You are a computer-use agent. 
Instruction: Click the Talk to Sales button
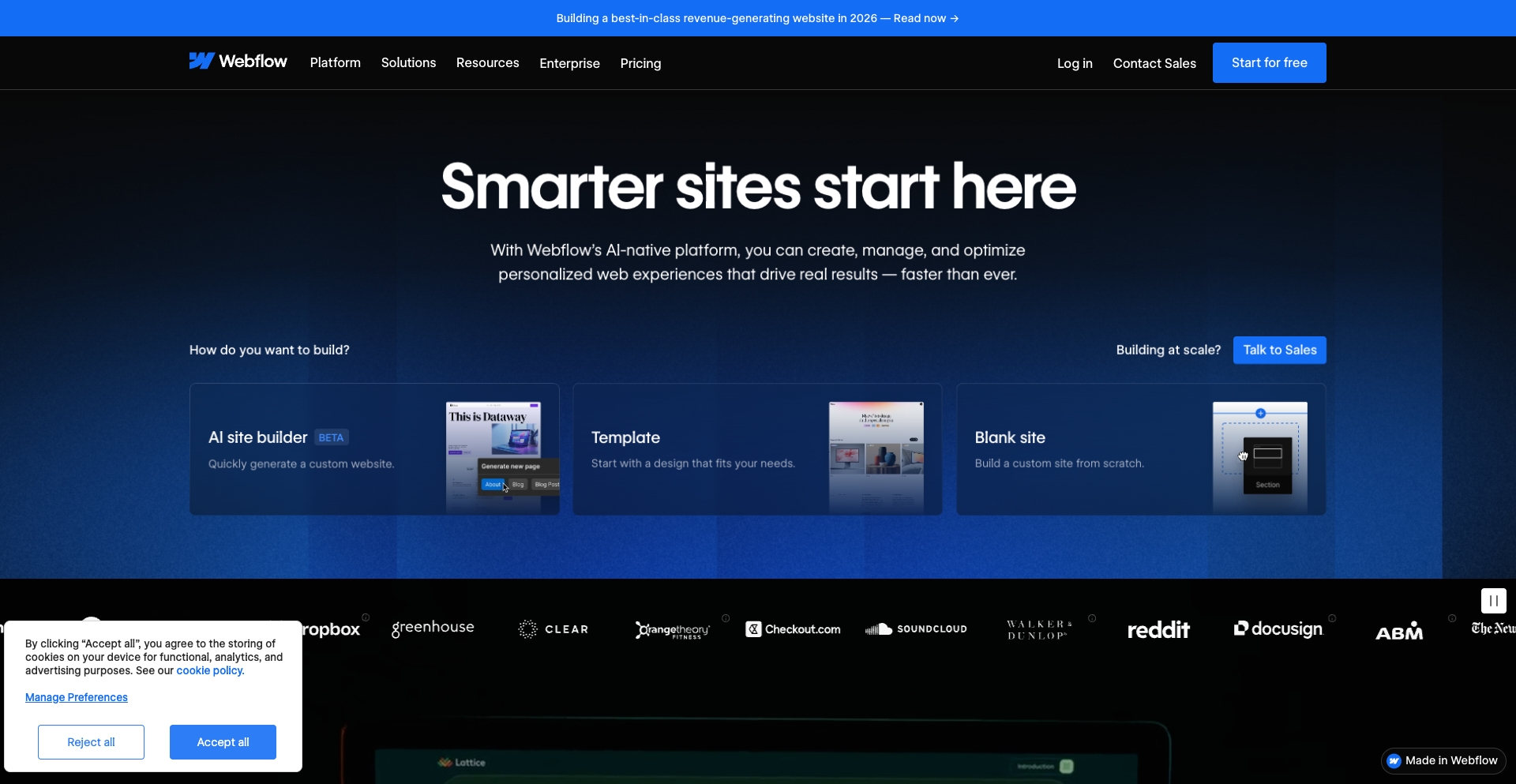pos(1279,350)
